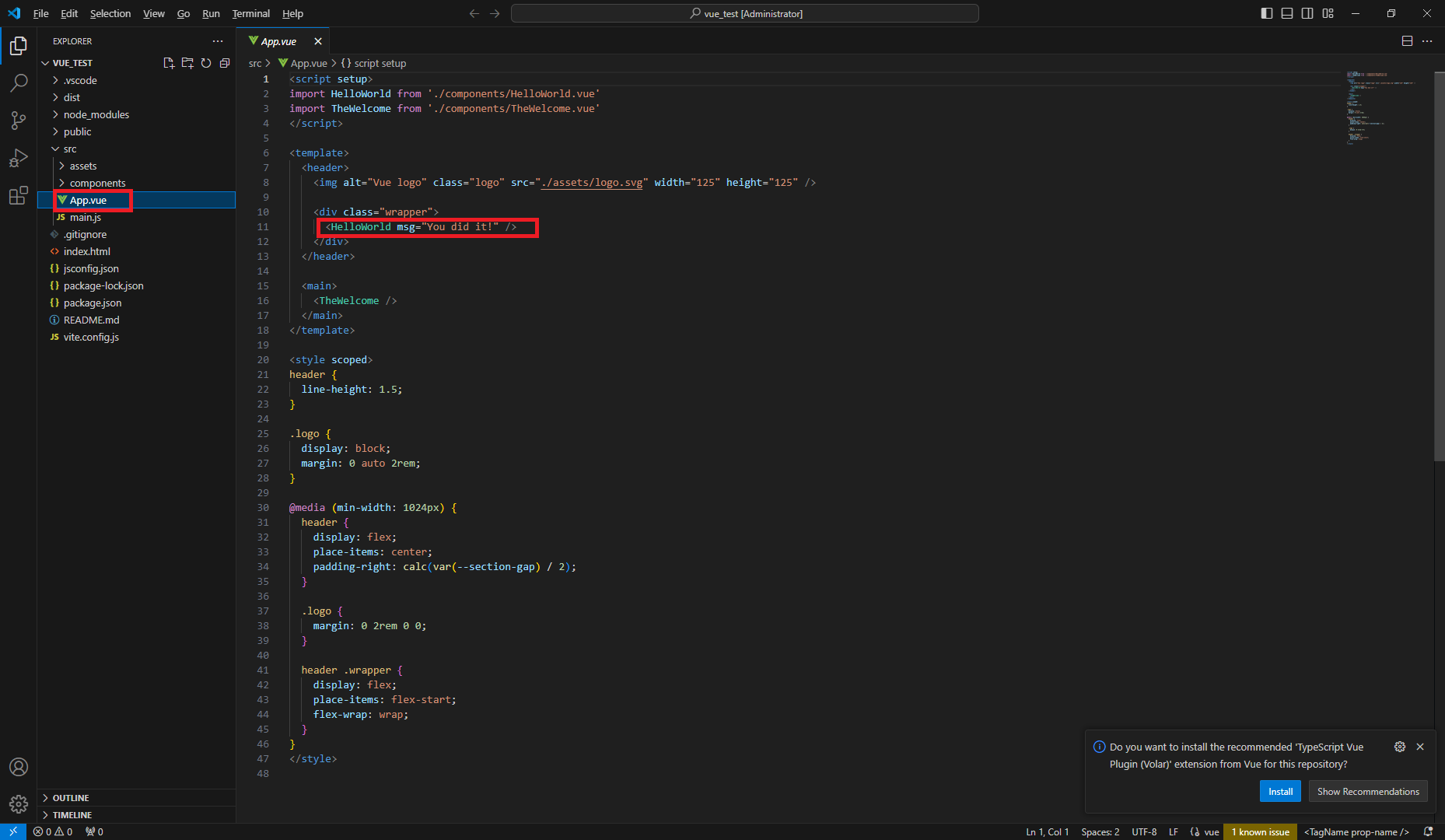Toggle bottom panel visibility
Viewport: 1445px width, 840px height.
(x=1287, y=13)
